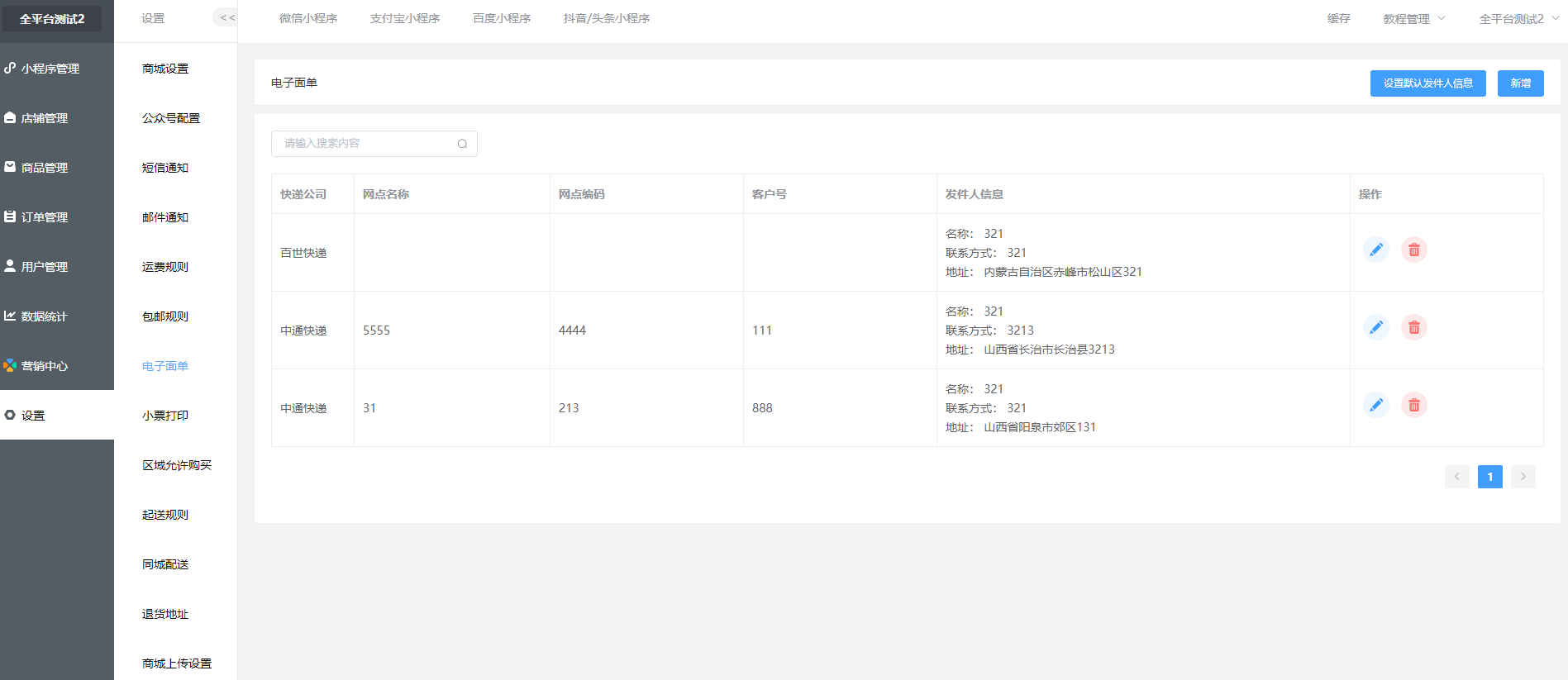Switch to 支付宝小程序 tab

[x=405, y=18]
